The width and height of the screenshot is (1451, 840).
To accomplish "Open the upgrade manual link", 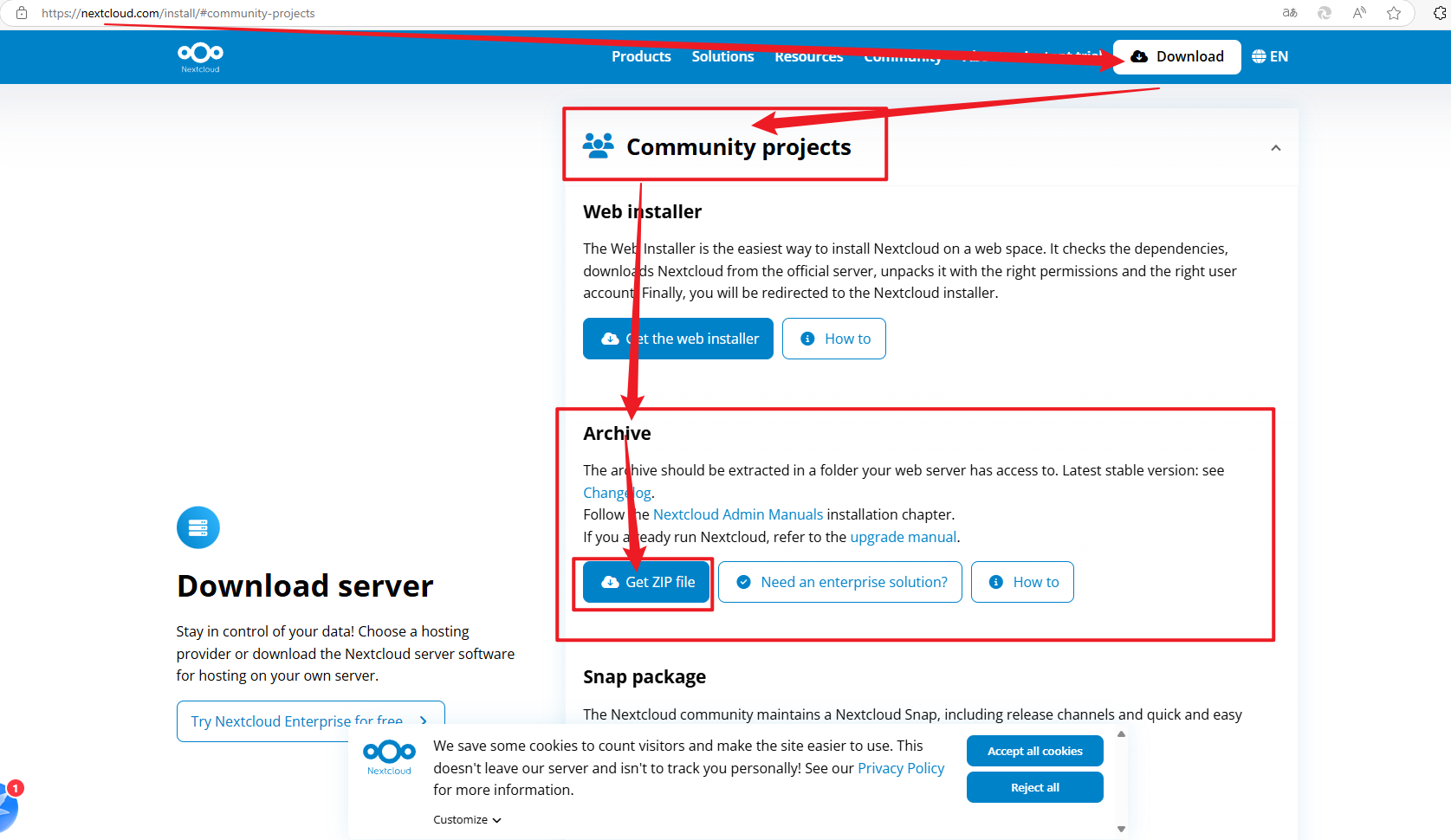I will click(904, 537).
